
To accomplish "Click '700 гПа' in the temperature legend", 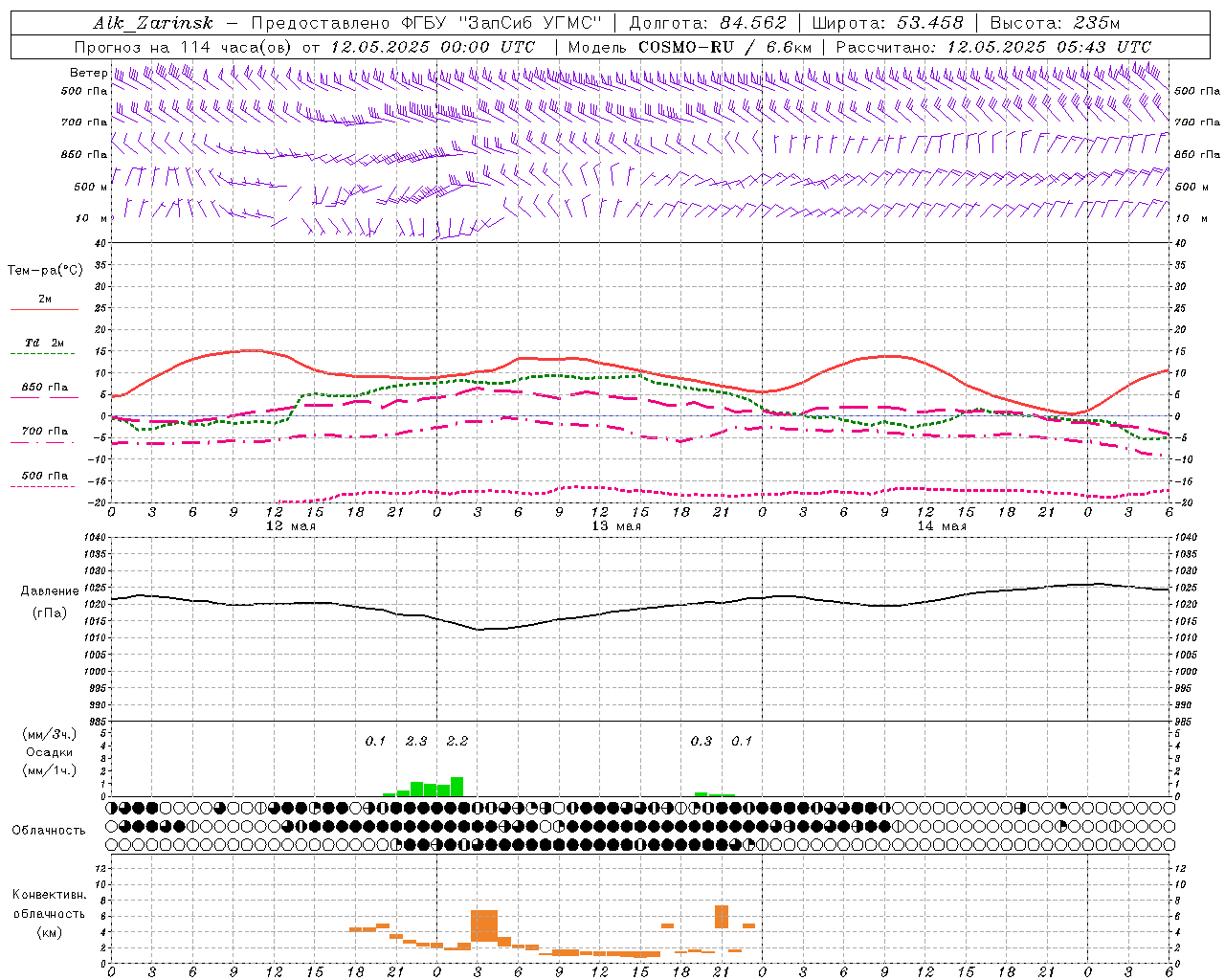I will point(44,432).
